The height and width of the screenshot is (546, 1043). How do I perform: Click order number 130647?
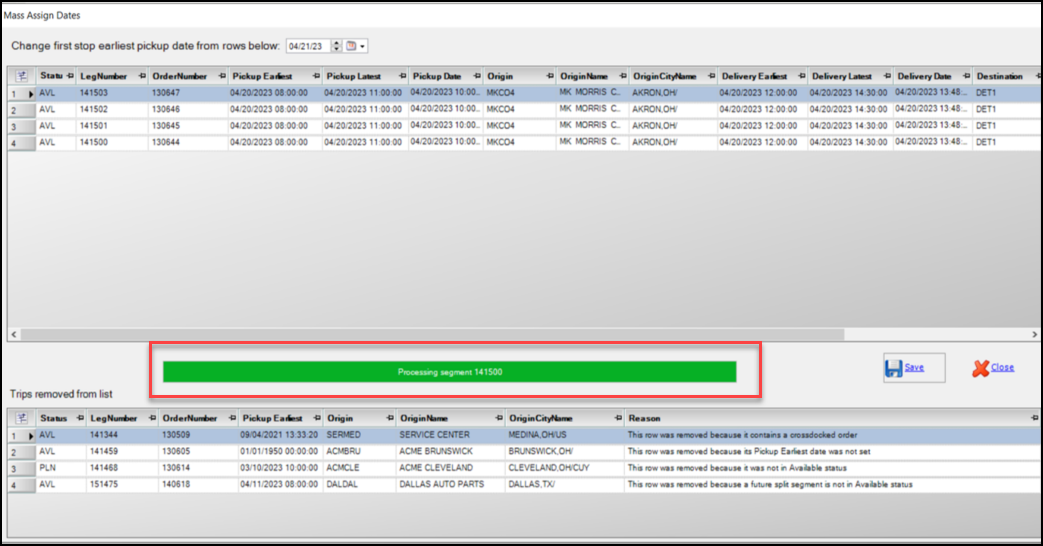pos(188,93)
